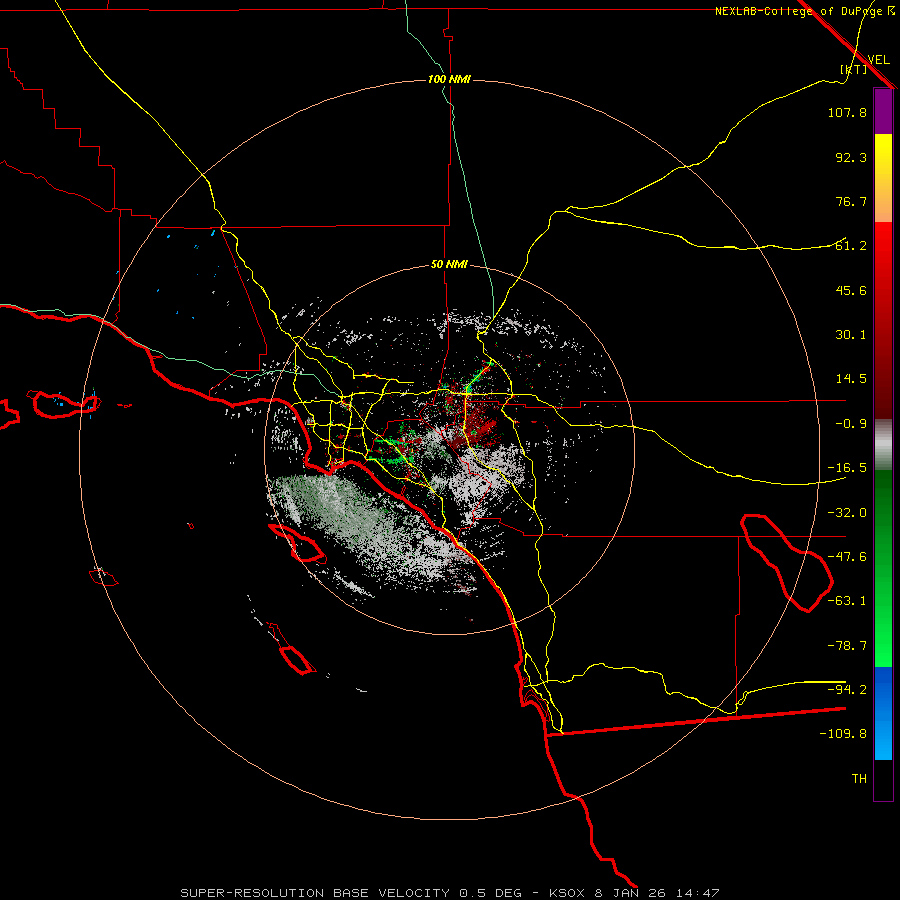Pick the black TH segment of velocity scale
The image size is (900, 900).
pyautogui.click(x=883, y=779)
